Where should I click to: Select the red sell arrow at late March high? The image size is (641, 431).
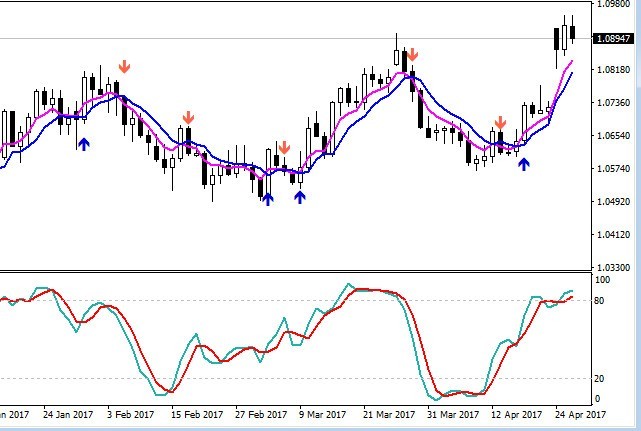(x=412, y=54)
